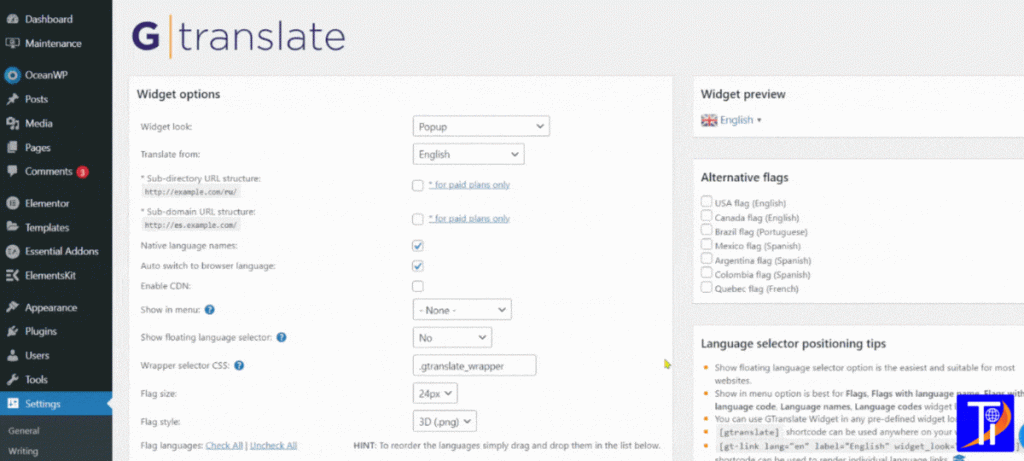Viewport: 1024px width, 461px height.
Task: Uncheck Native language names
Action: (417, 246)
